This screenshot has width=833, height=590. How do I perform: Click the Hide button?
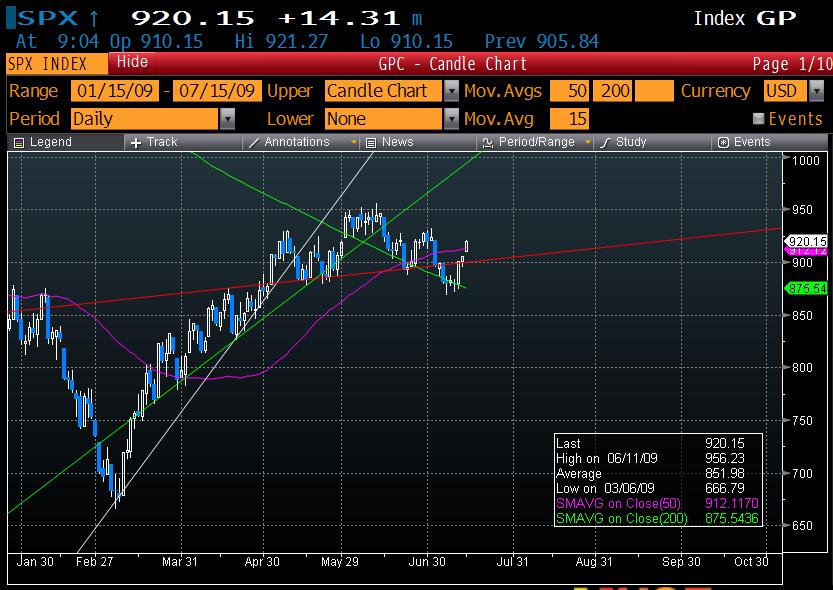click(x=132, y=62)
